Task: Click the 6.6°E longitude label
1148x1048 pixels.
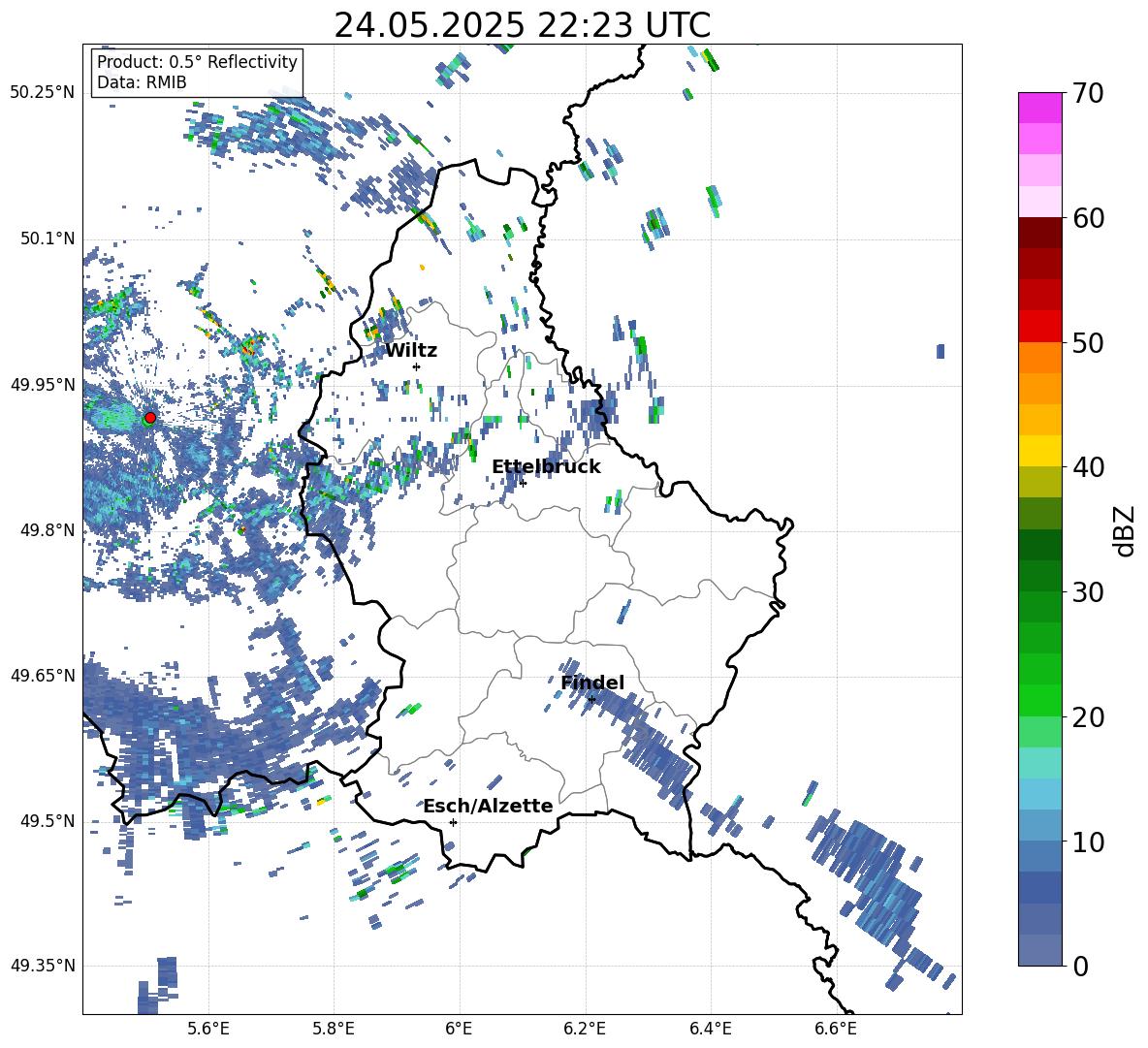Action: [x=836, y=1029]
